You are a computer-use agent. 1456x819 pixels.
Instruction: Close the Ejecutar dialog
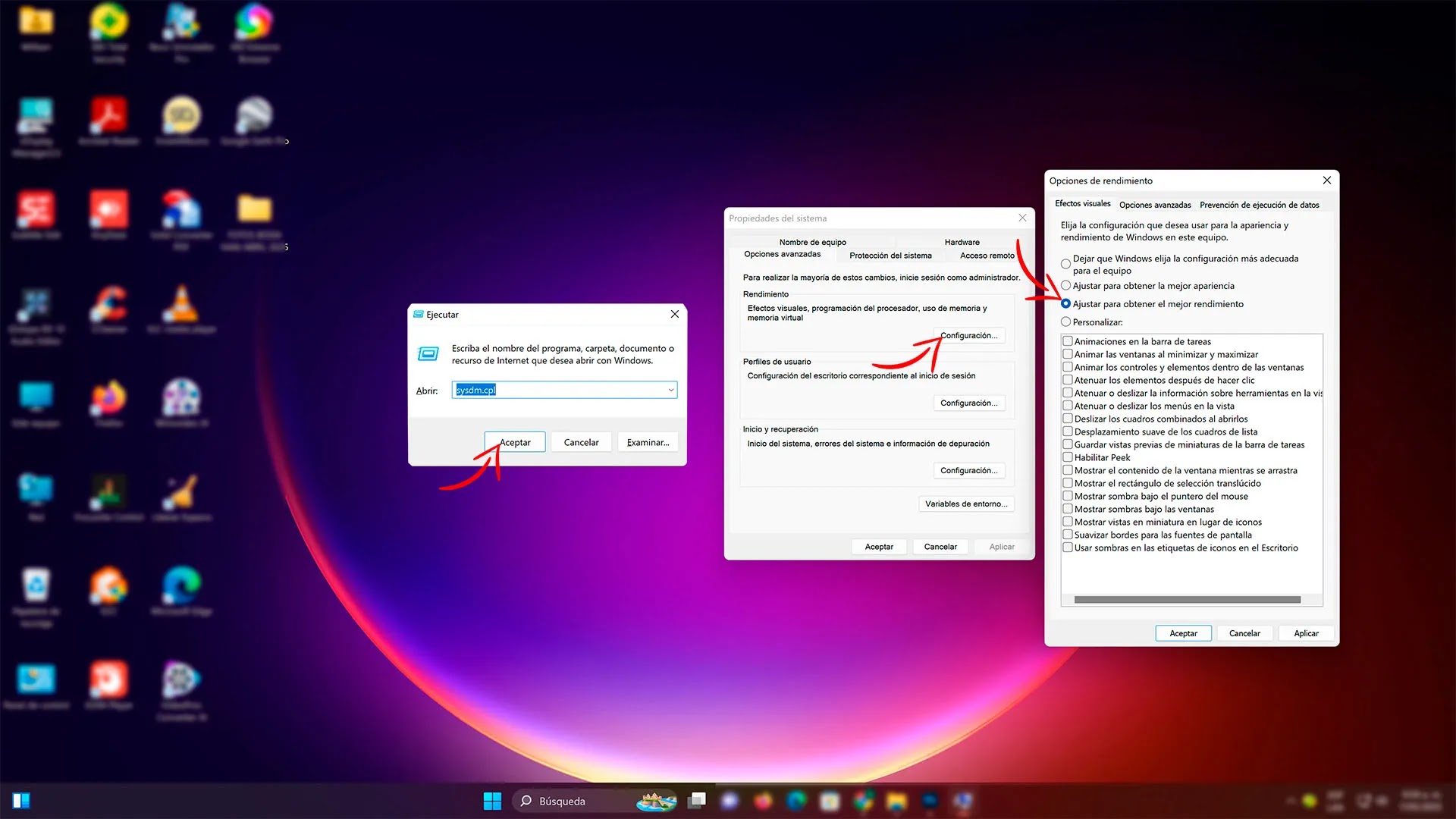point(675,314)
